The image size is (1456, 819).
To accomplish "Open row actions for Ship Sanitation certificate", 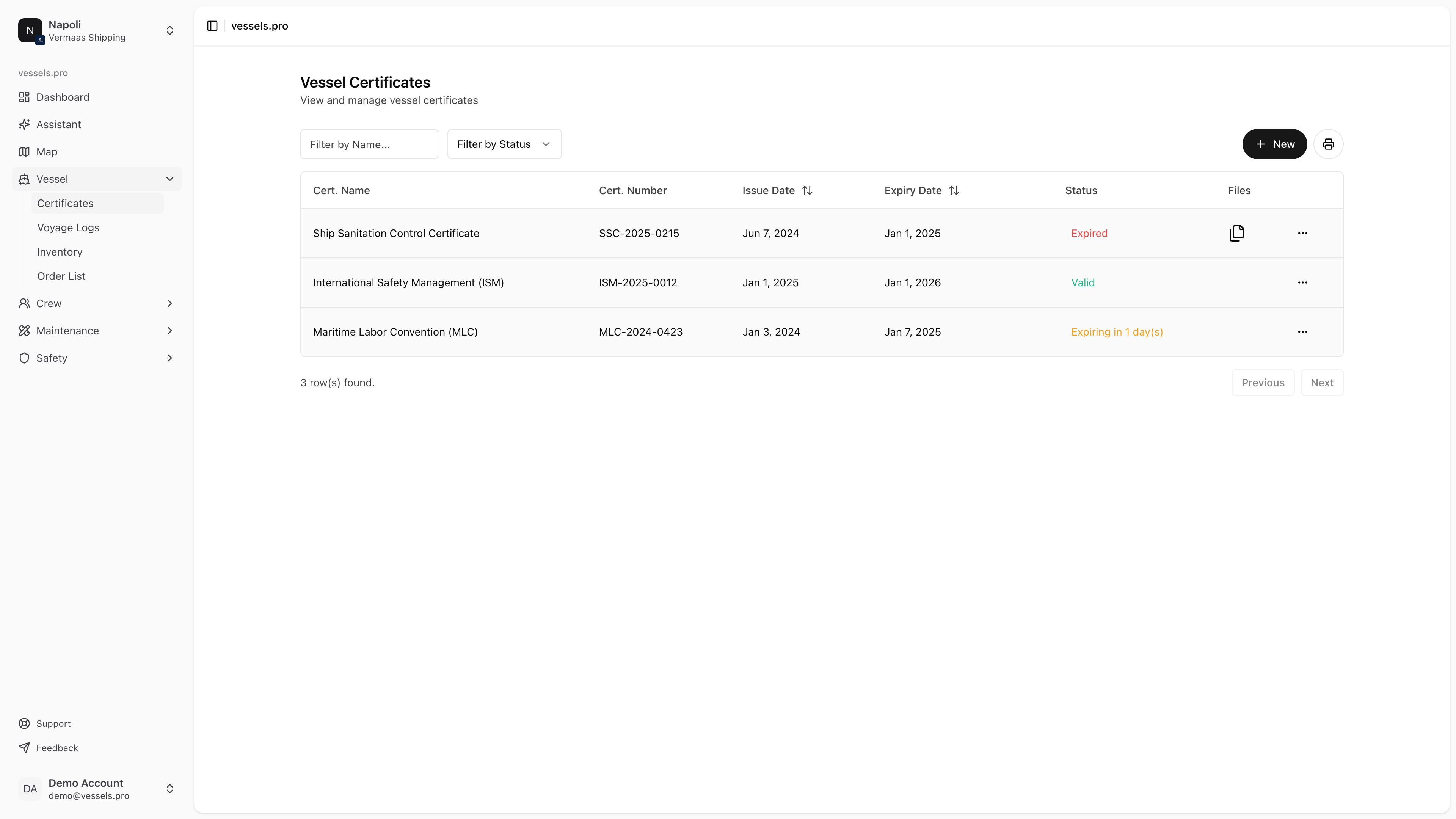I will point(1302,234).
